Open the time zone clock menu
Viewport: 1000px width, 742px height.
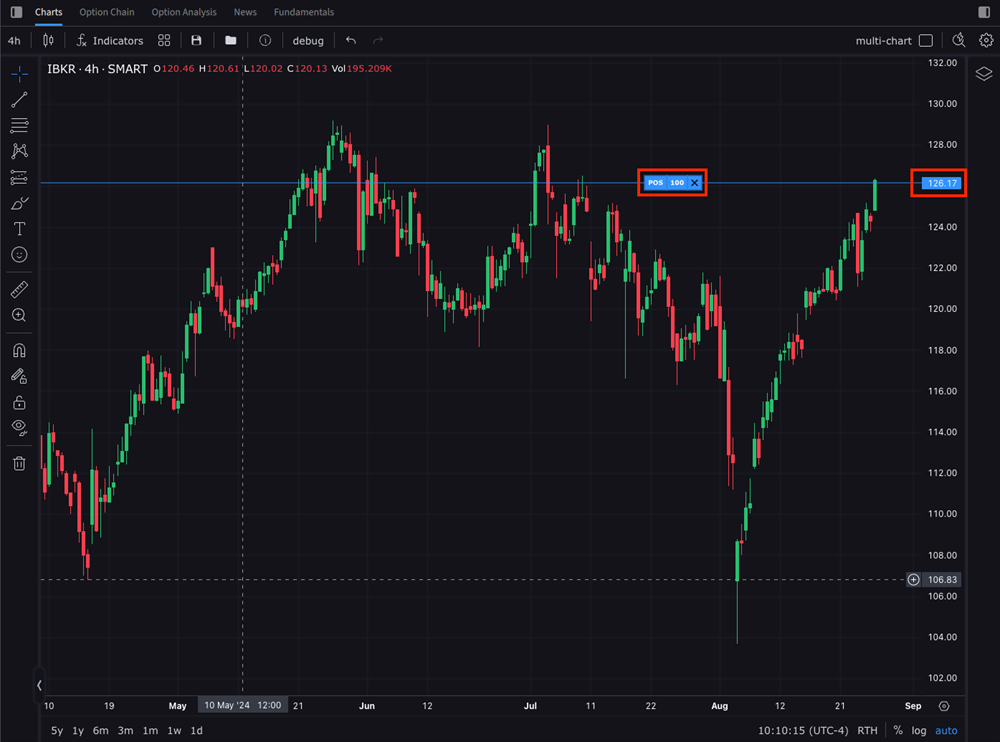(x=803, y=731)
